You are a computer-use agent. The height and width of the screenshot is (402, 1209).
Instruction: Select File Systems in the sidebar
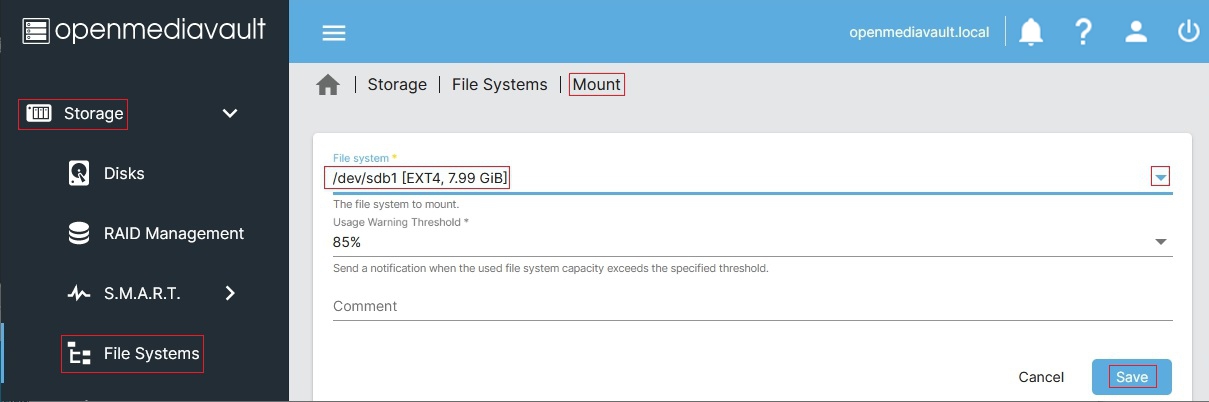[151, 354]
